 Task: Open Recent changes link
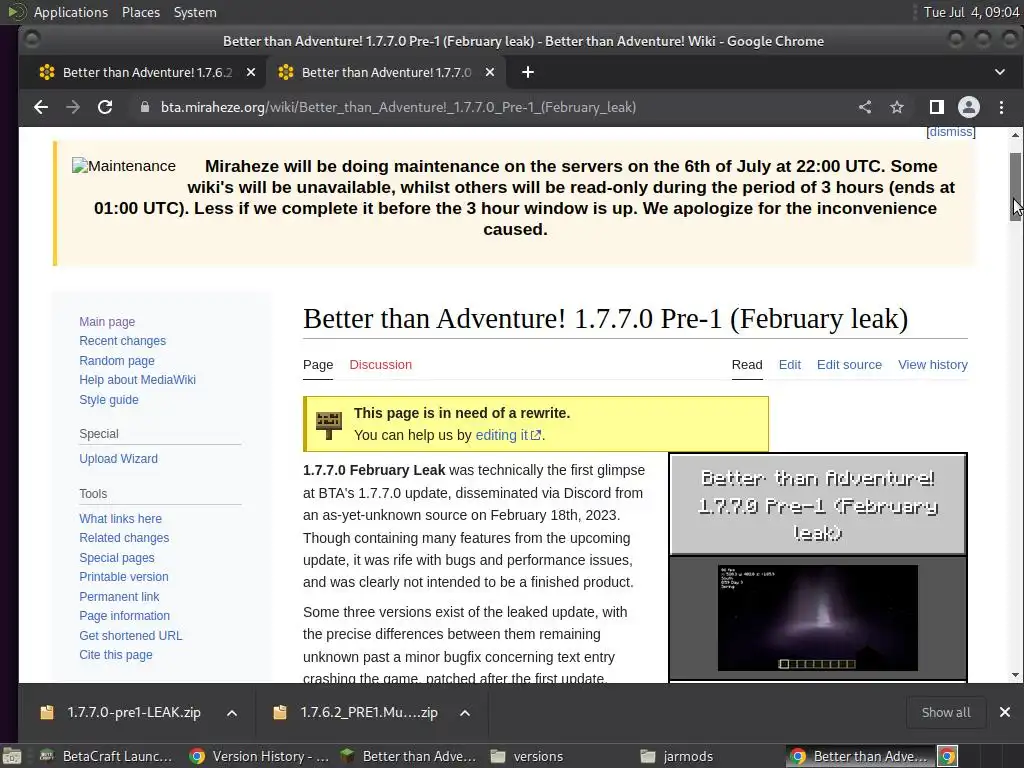click(x=122, y=341)
